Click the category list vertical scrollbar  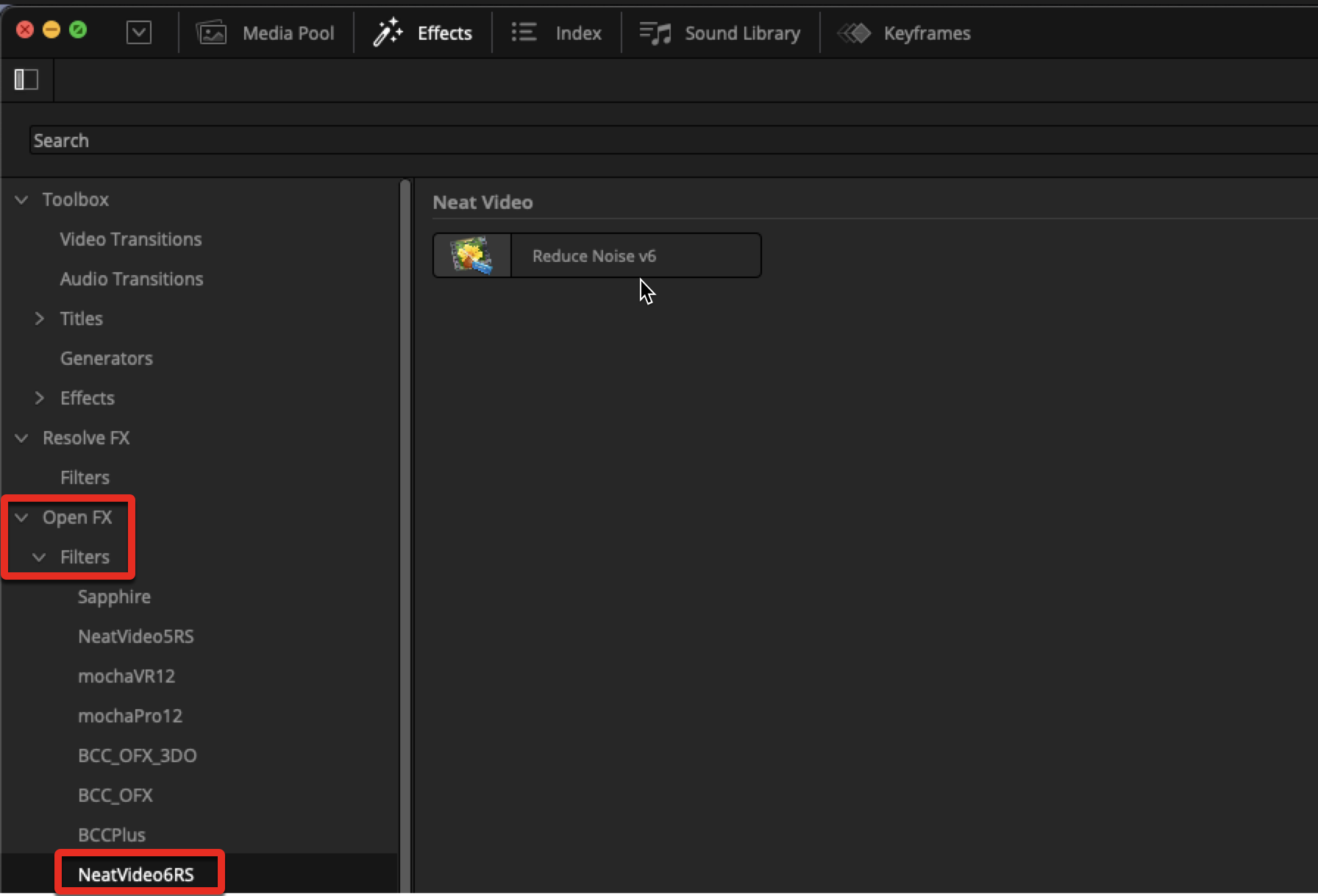(405, 537)
